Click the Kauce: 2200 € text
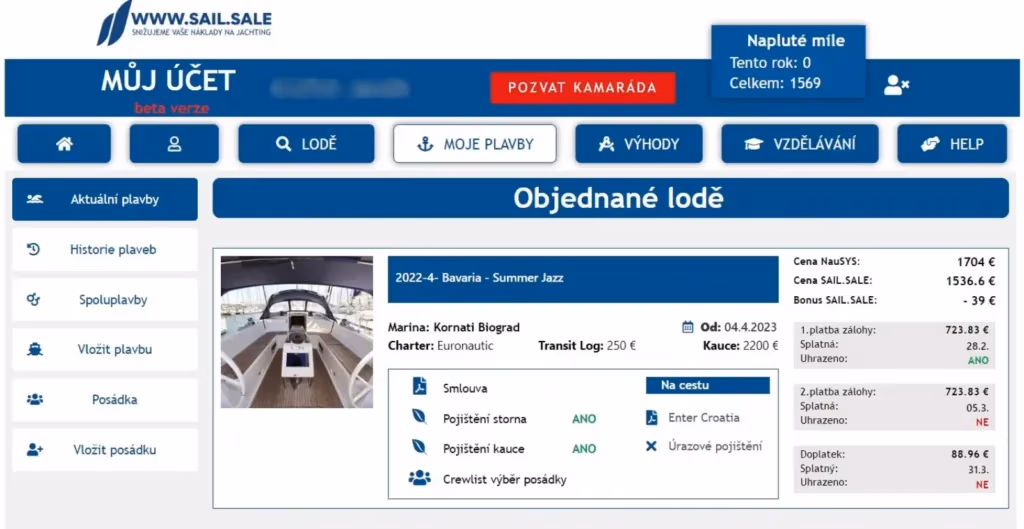Screen dimensions: 1024x529 point(741,345)
